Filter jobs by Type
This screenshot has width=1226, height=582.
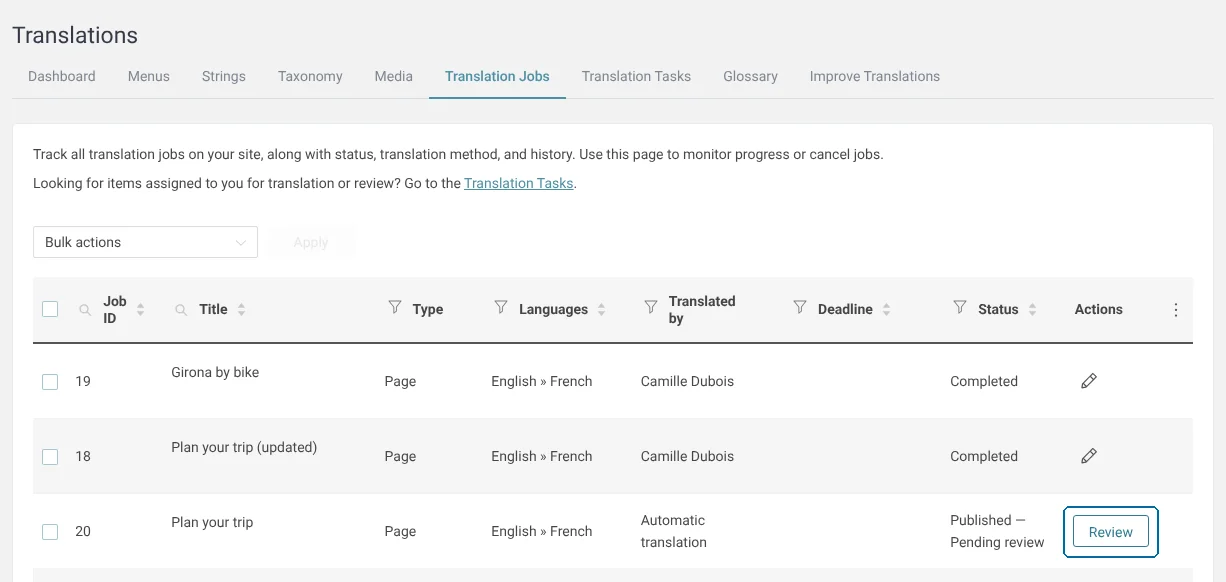pos(395,308)
